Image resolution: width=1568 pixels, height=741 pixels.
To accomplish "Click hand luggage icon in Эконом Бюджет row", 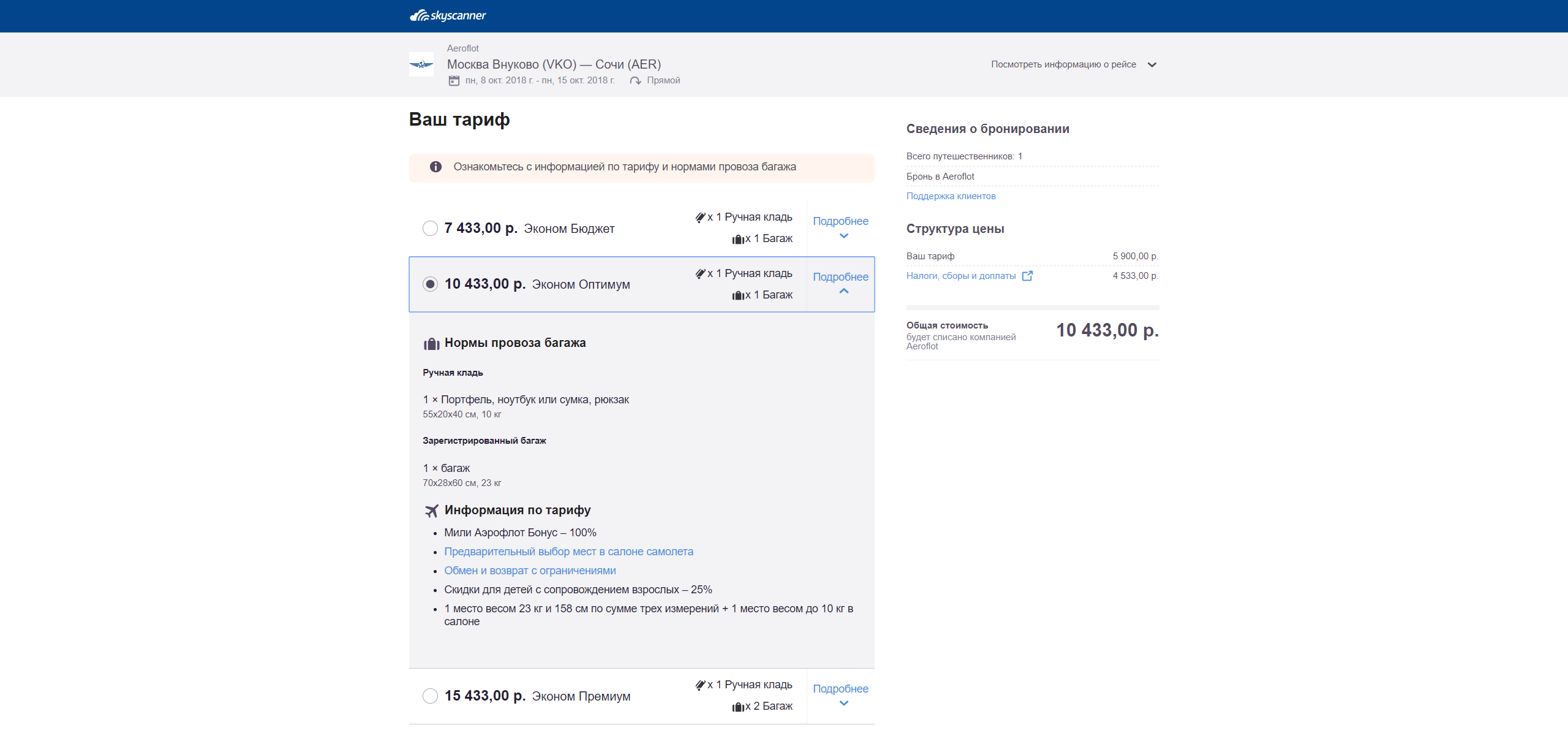I will pyautogui.click(x=700, y=217).
